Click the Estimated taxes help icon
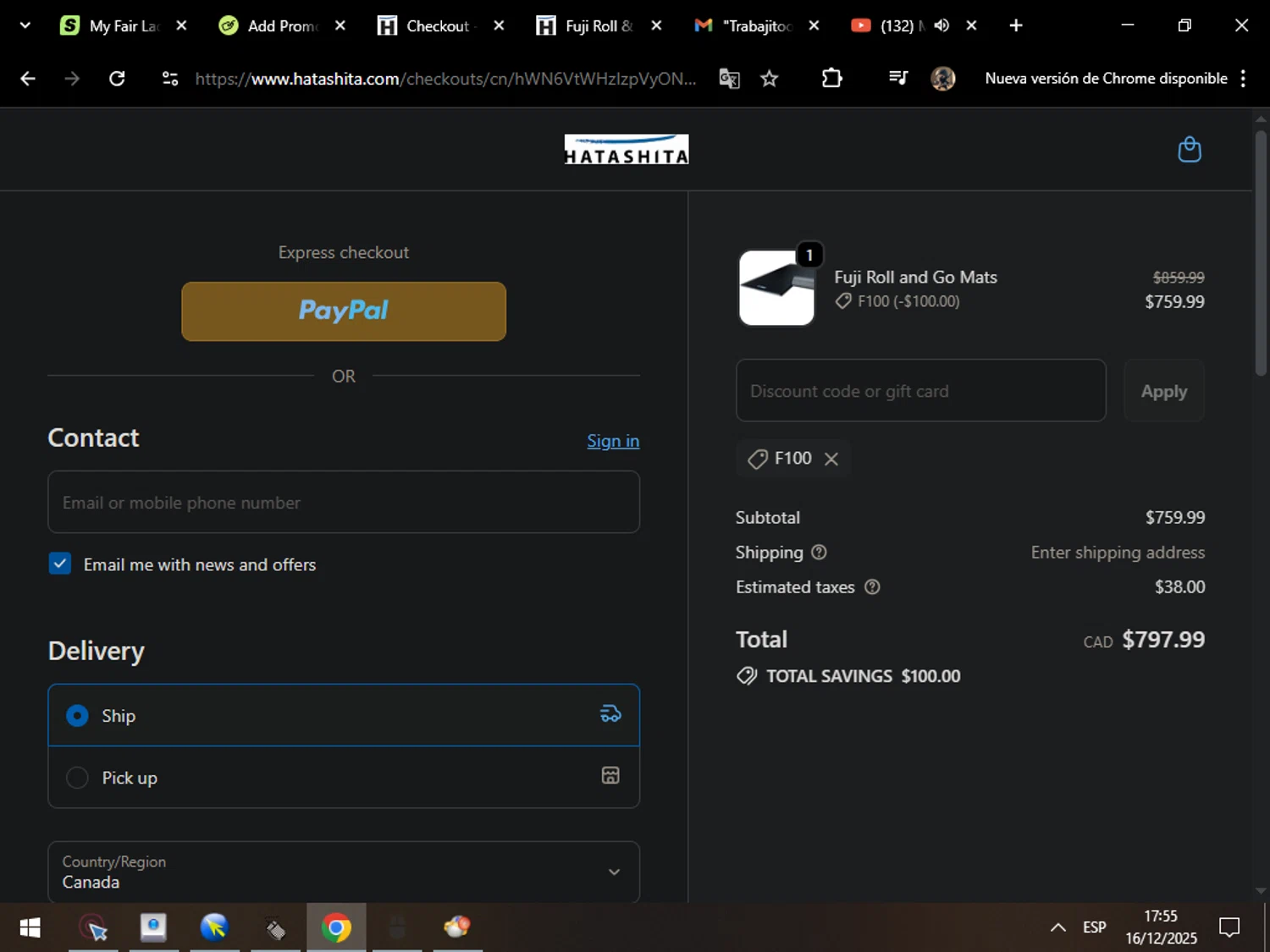The width and height of the screenshot is (1270, 952). click(872, 587)
